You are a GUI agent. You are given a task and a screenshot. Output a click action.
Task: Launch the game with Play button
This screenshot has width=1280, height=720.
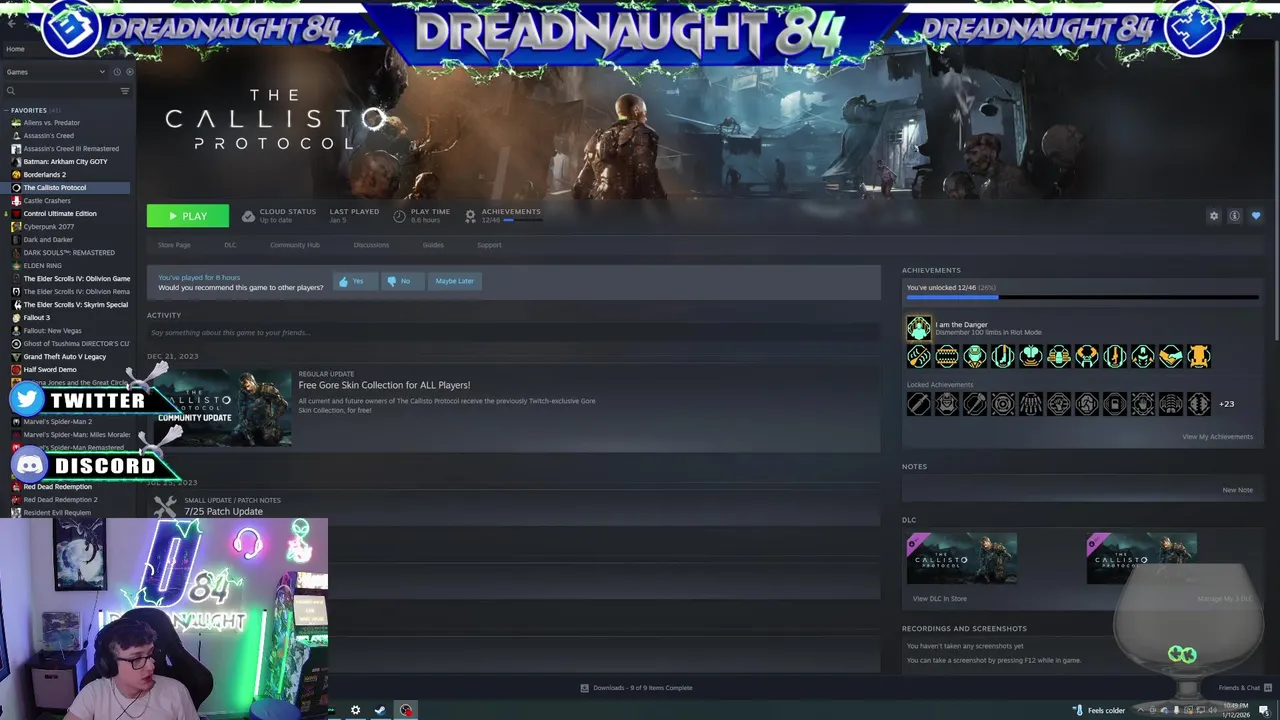[188, 216]
